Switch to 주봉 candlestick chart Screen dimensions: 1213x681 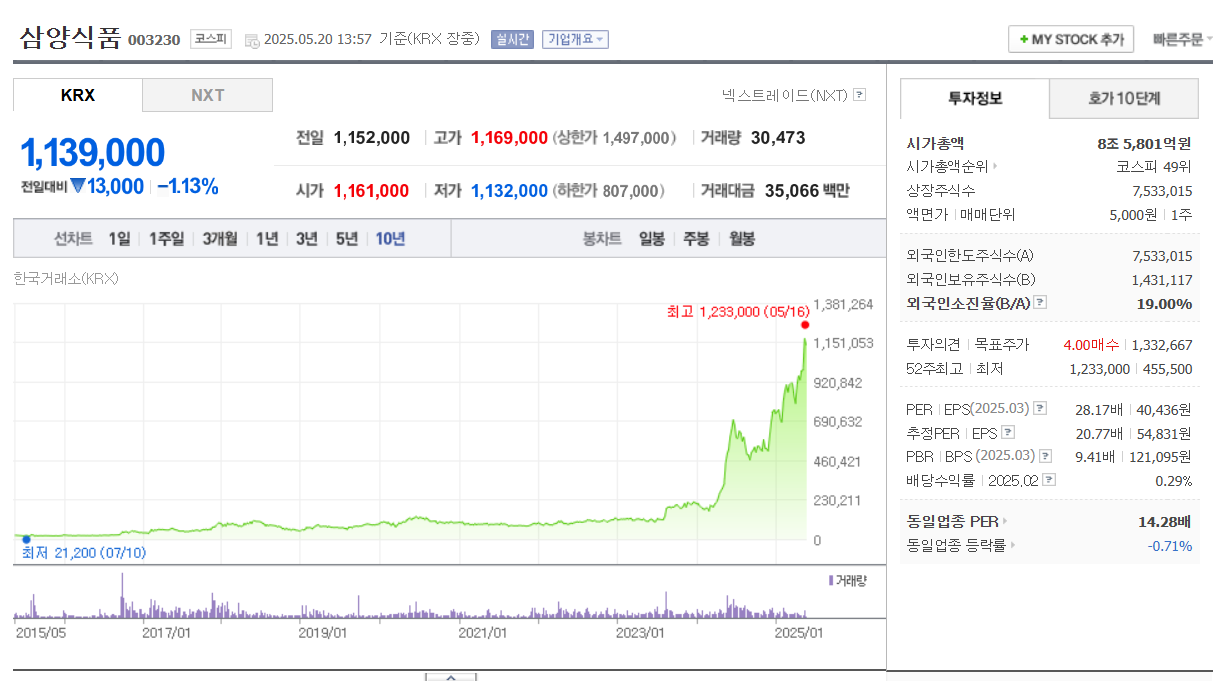click(696, 239)
